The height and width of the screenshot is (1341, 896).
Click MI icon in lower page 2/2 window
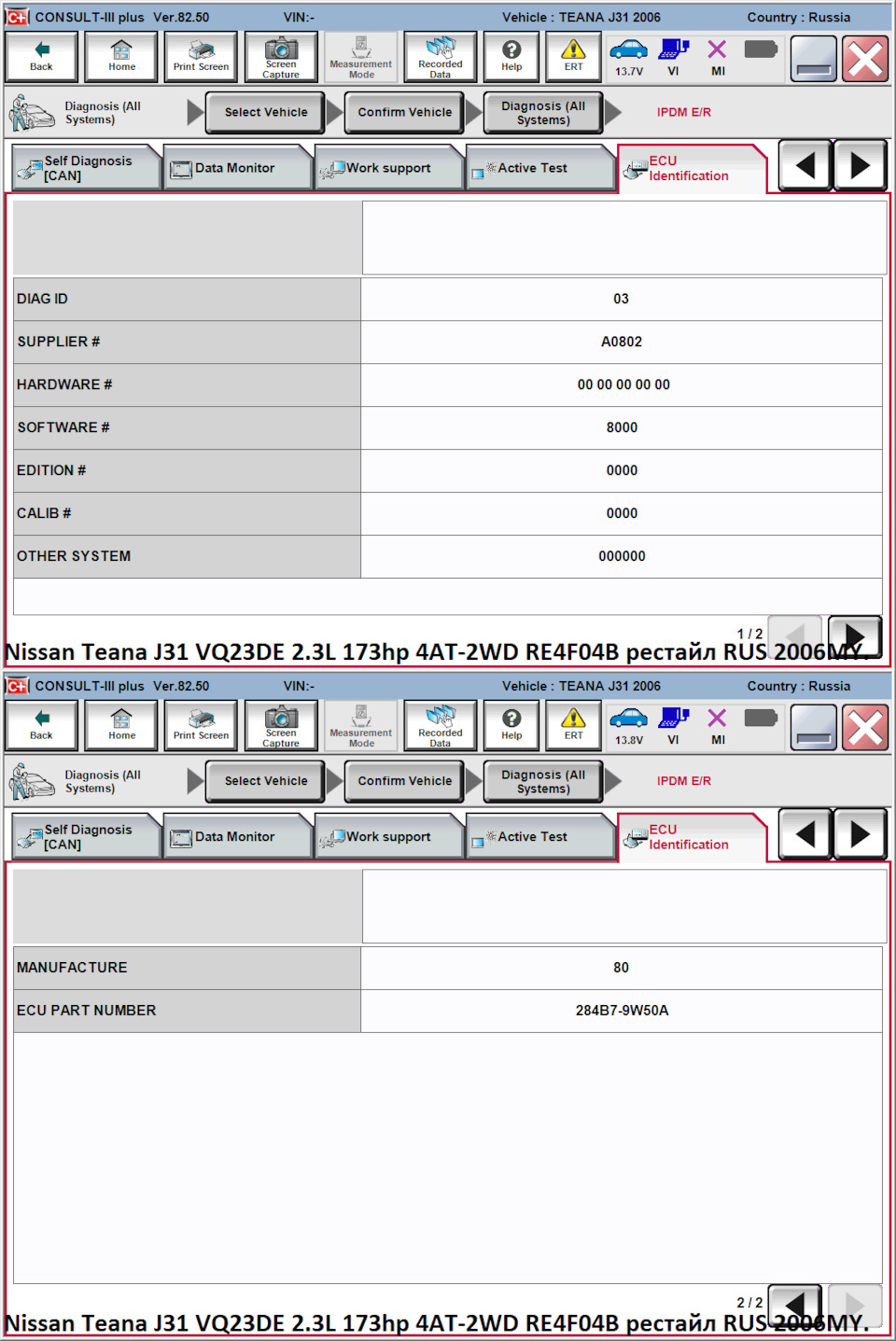[717, 726]
